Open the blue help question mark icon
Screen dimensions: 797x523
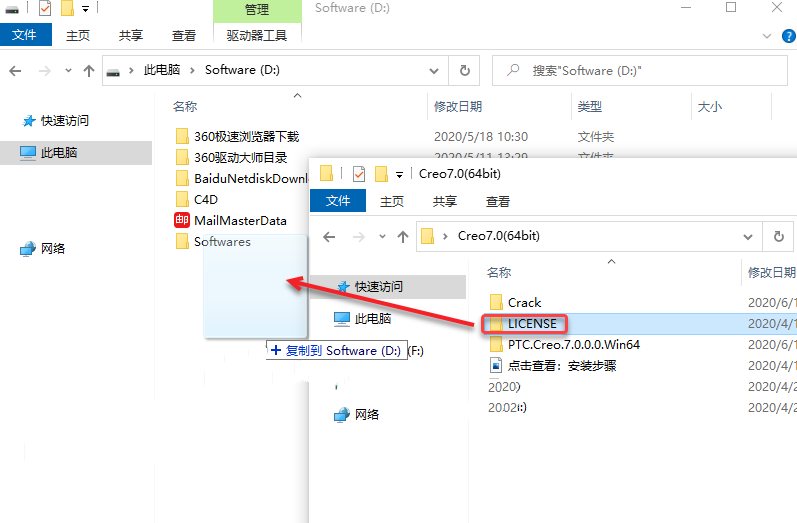pyautogui.click(x=788, y=36)
